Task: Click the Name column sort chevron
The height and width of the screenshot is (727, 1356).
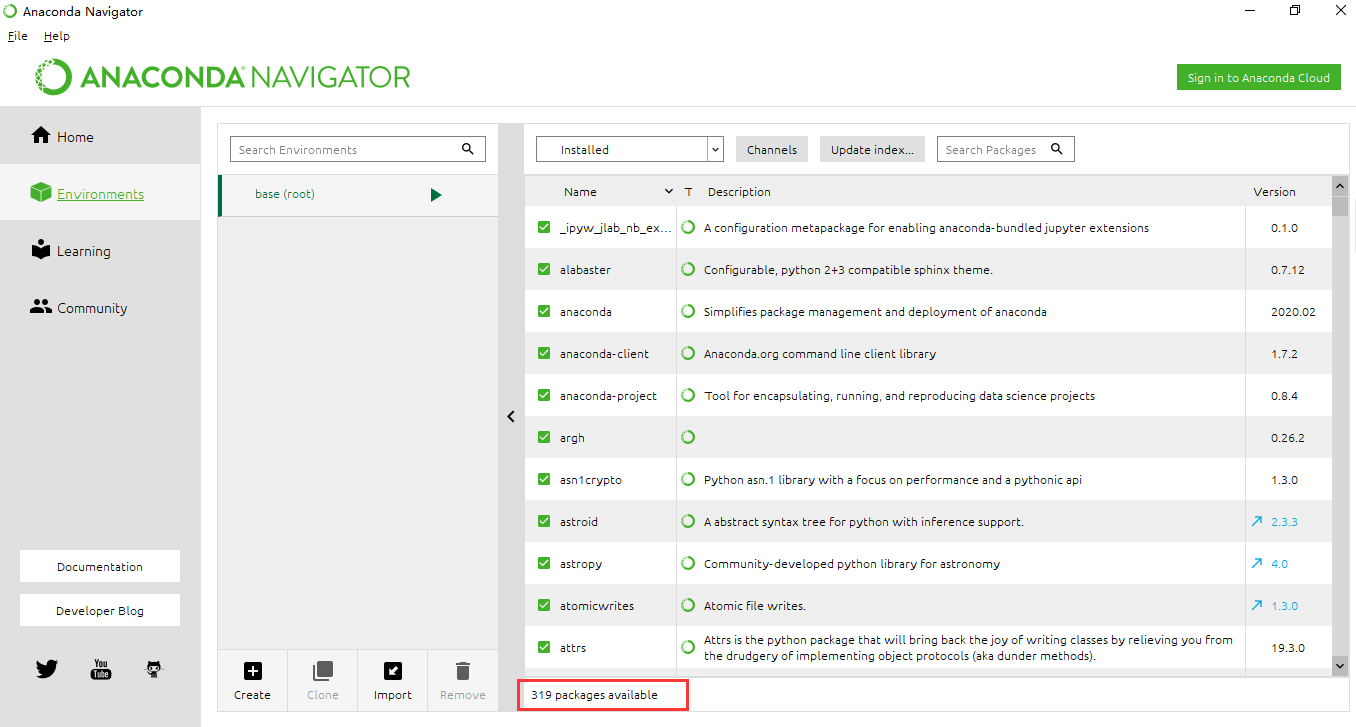Action: (x=669, y=192)
